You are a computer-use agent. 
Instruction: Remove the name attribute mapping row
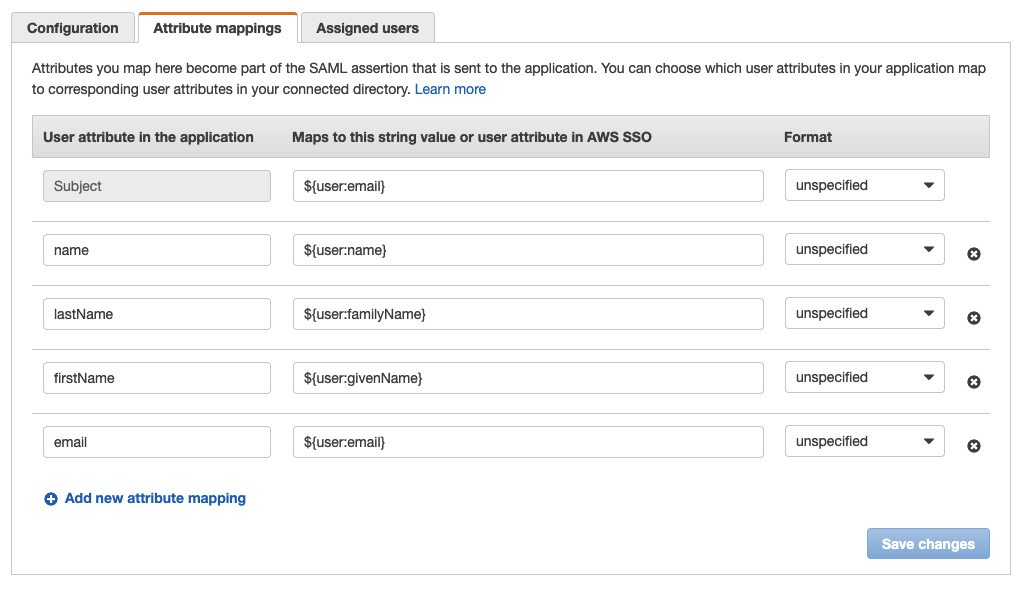tap(974, 254)
